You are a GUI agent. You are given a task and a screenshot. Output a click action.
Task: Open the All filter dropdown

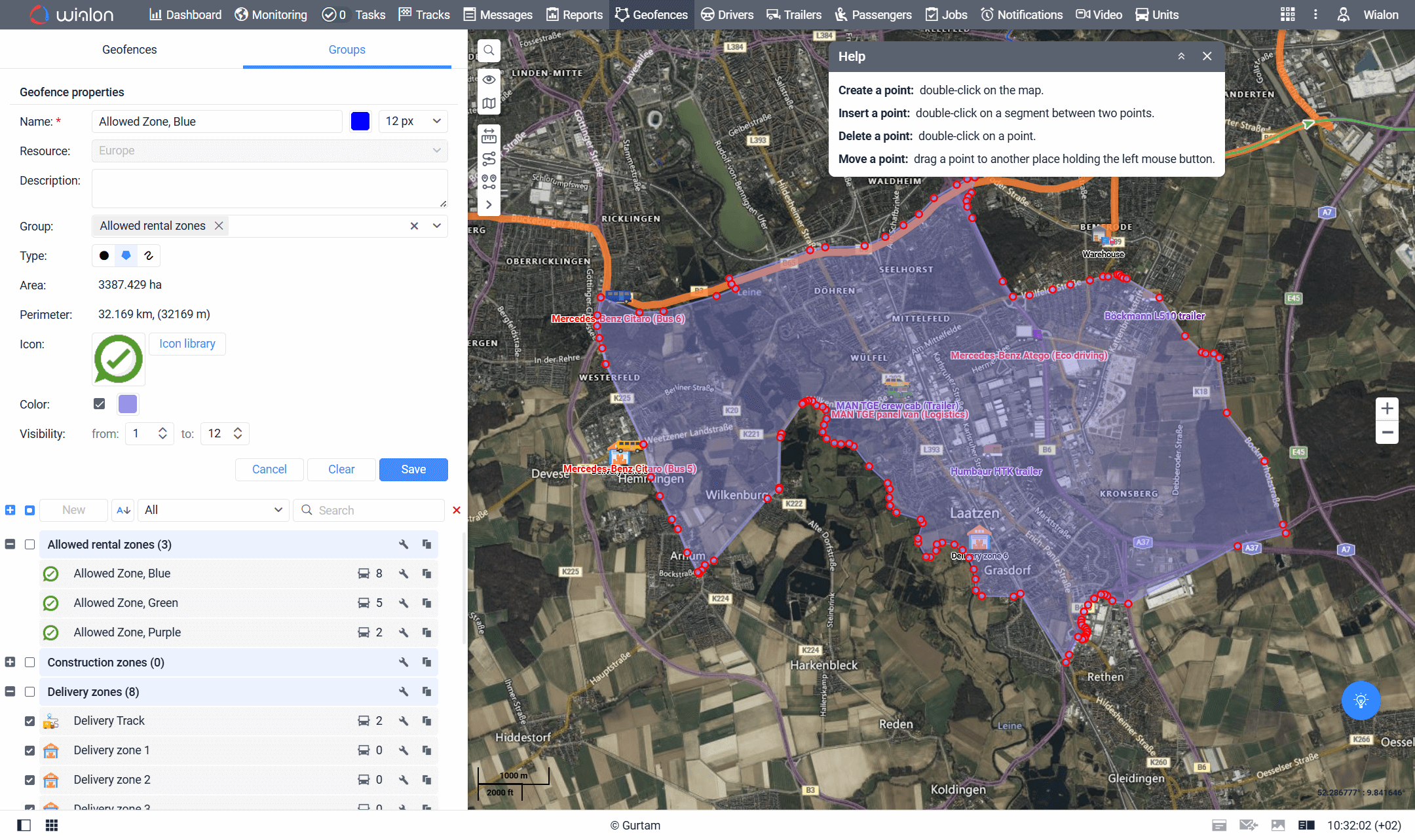point(213,510)
